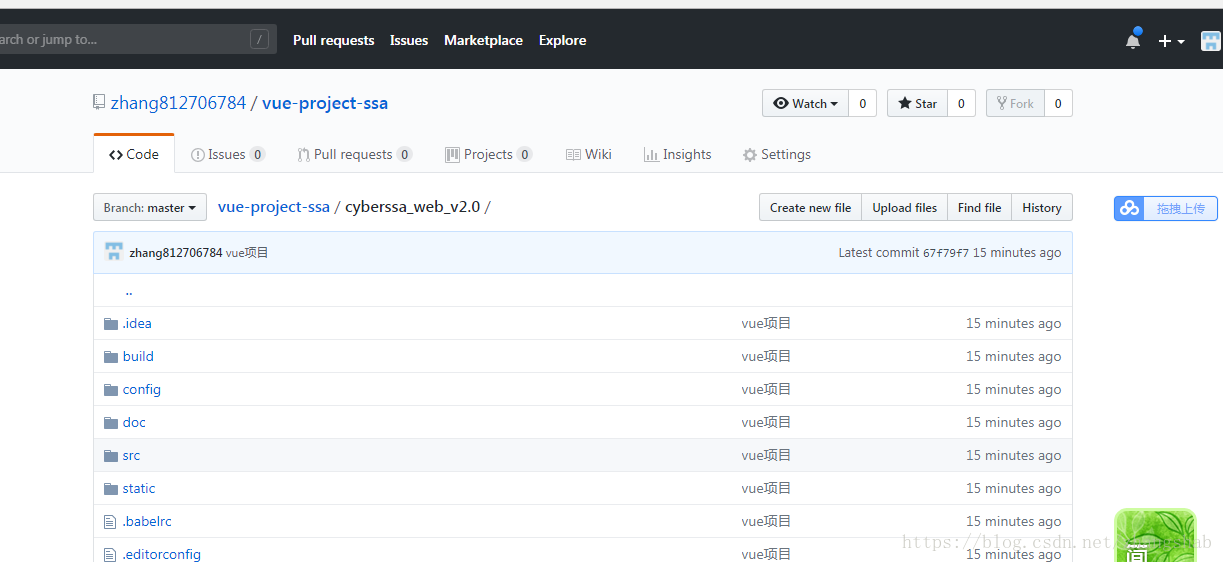The image size is (1223, 562).
Task: Open Issues in top navigation
Action: [409, 41]
